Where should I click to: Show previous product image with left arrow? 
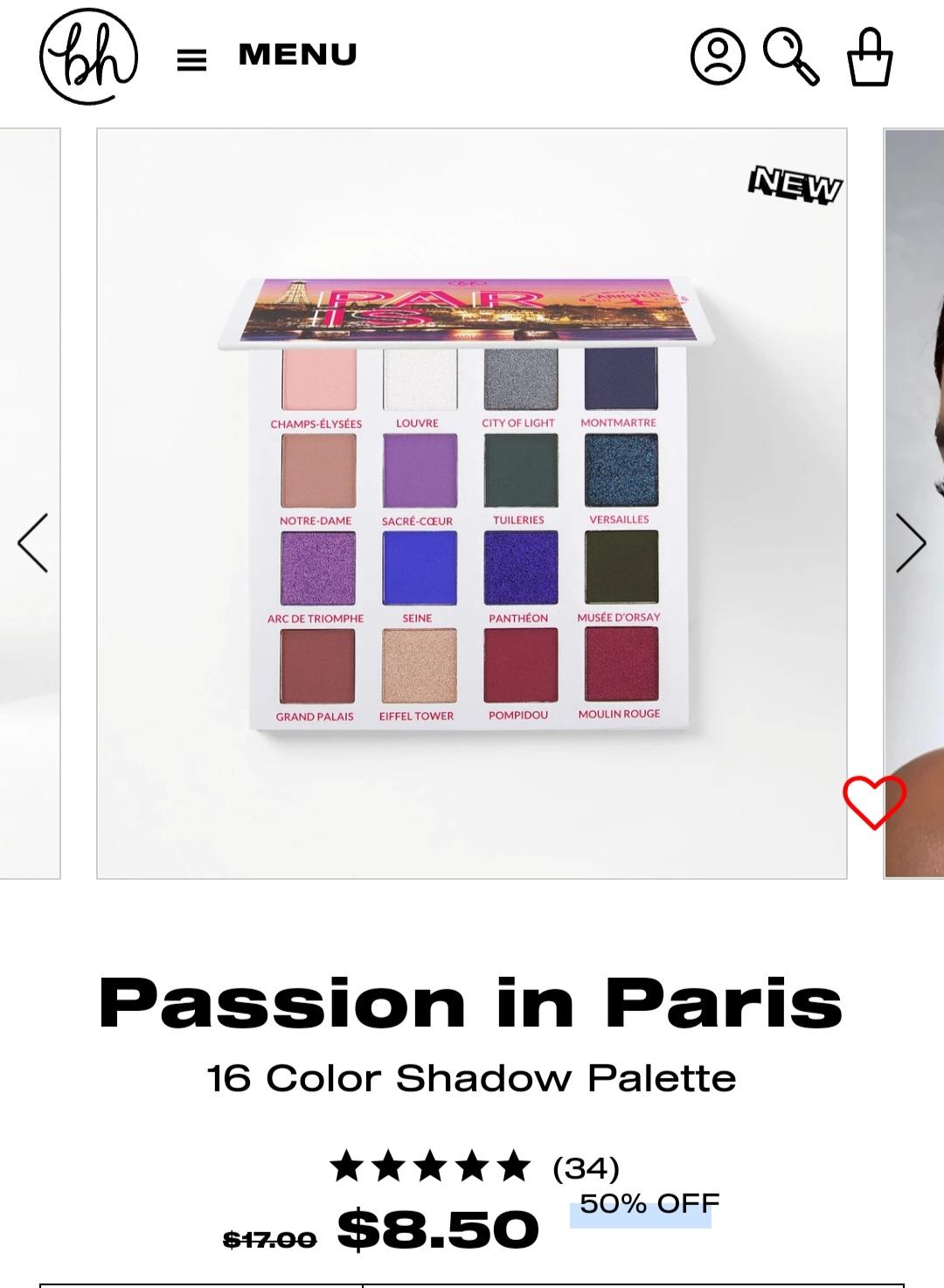coord(33,543)
